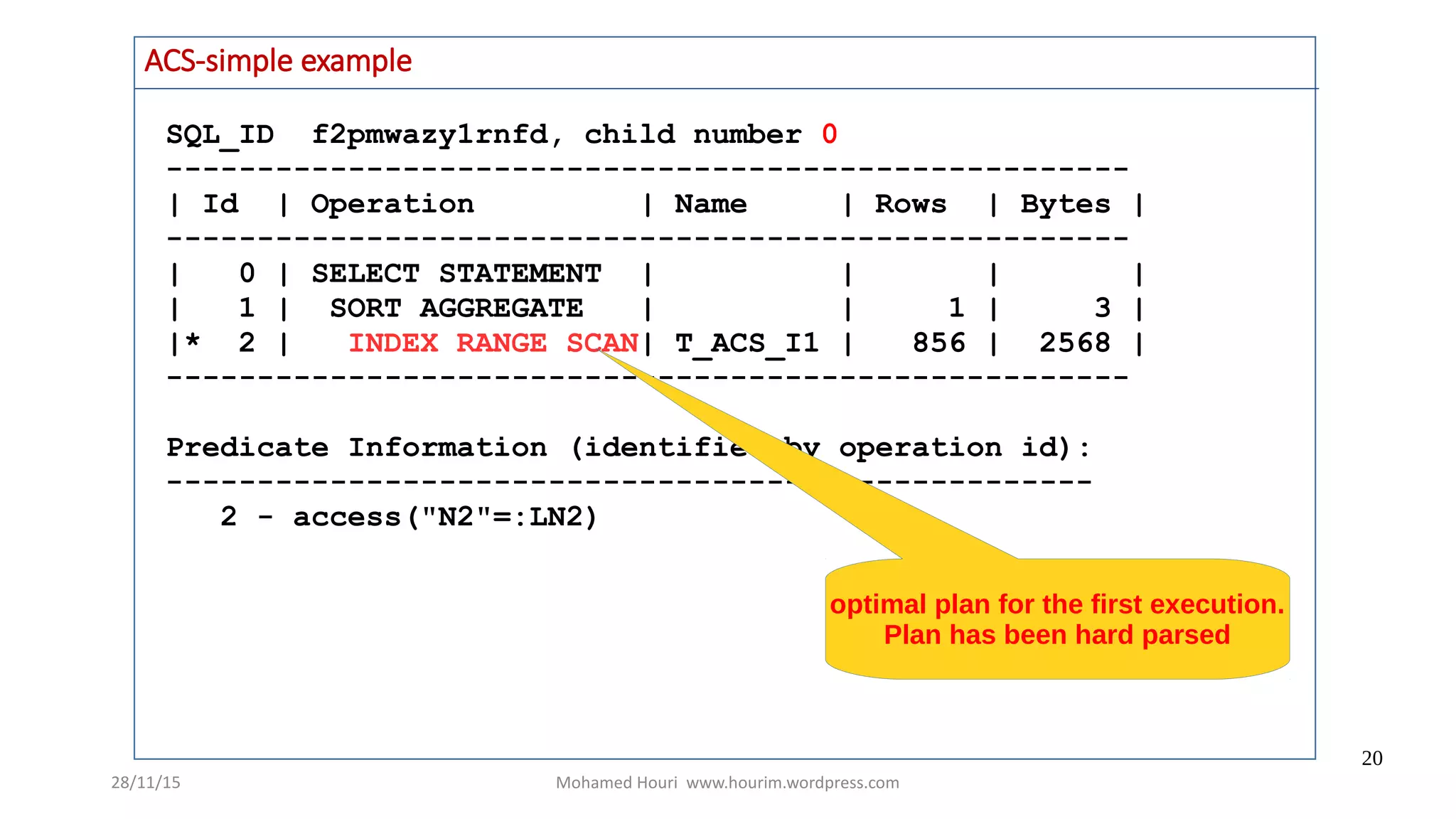Click the 'Plan has been hard parsed' callout line
This screenshot has height=819, width=1456.
[1057, 635]
